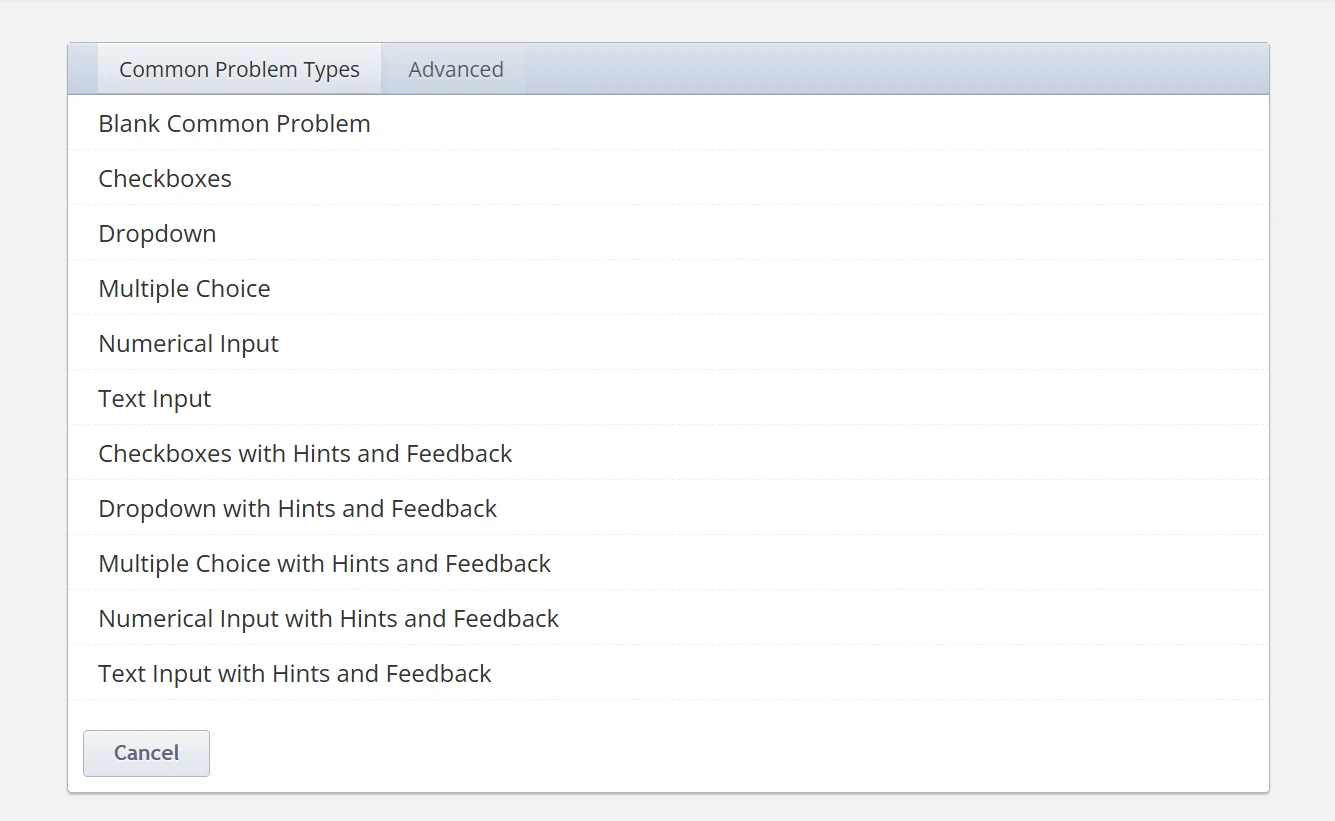Open Checkboxes with Hints and Feedback
Viewport: 1335px width, 821px height.
click(x=668, y=453)
